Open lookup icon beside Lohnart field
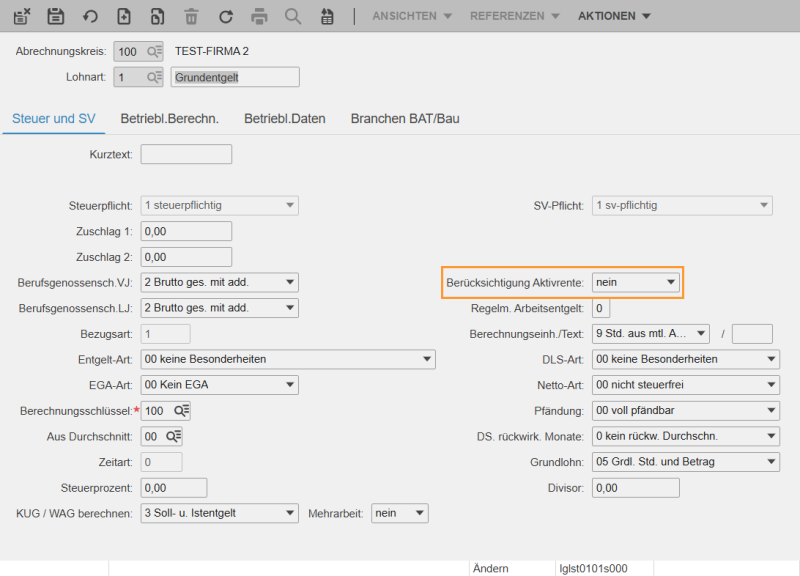The width and height of the screenshot is (800, 576). click(x=155, y=77)
